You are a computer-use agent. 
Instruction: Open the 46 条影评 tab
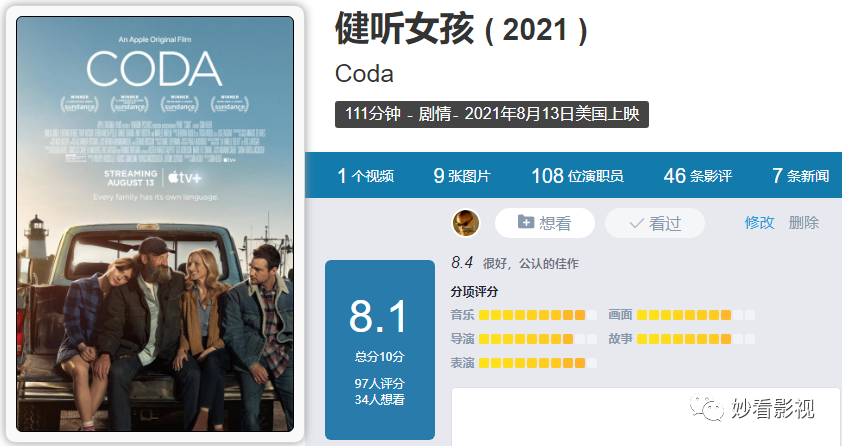pos(698,176)
